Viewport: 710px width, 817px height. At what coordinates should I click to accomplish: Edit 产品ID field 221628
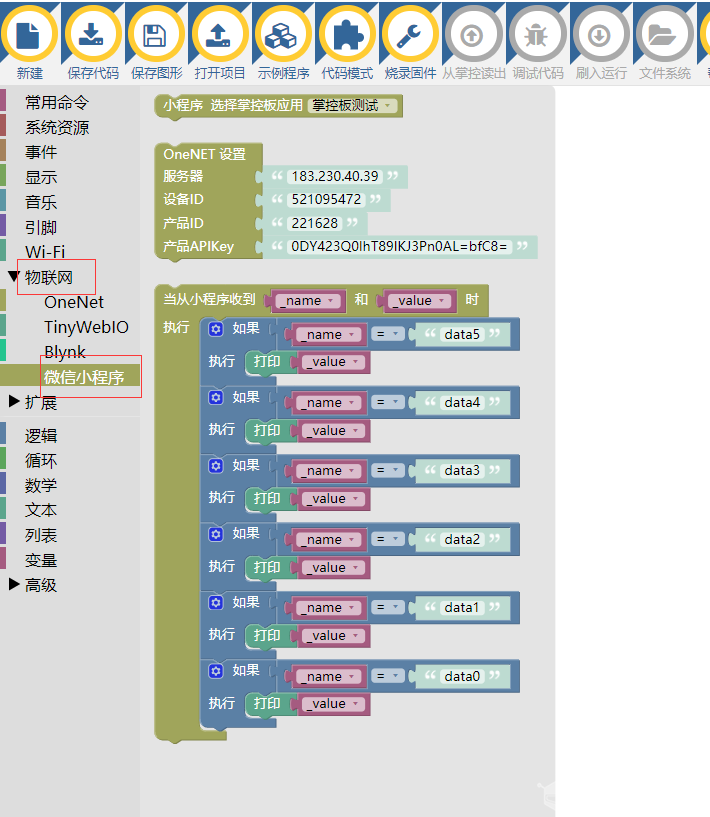[315, 224]
